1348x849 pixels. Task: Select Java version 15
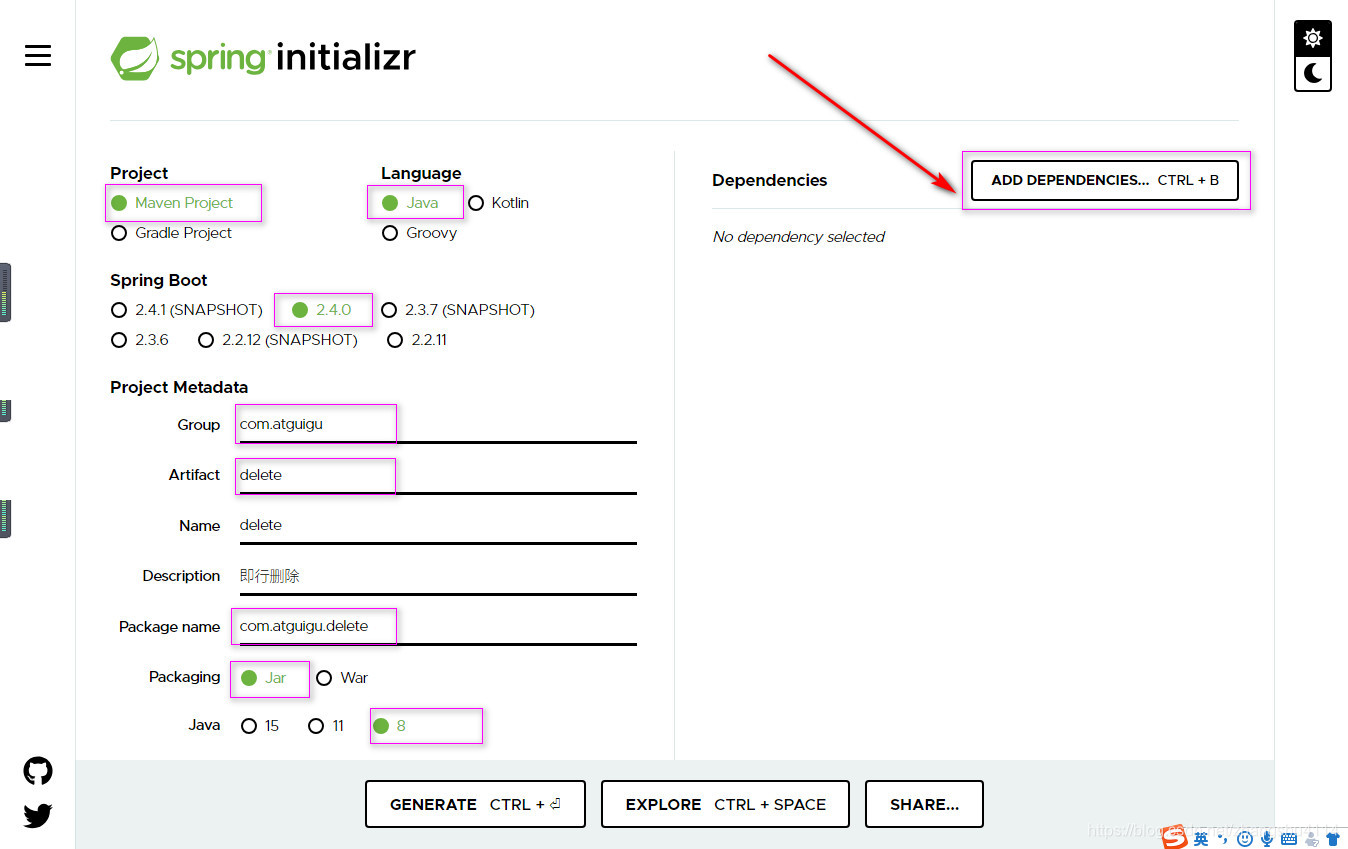click(260, 726)
